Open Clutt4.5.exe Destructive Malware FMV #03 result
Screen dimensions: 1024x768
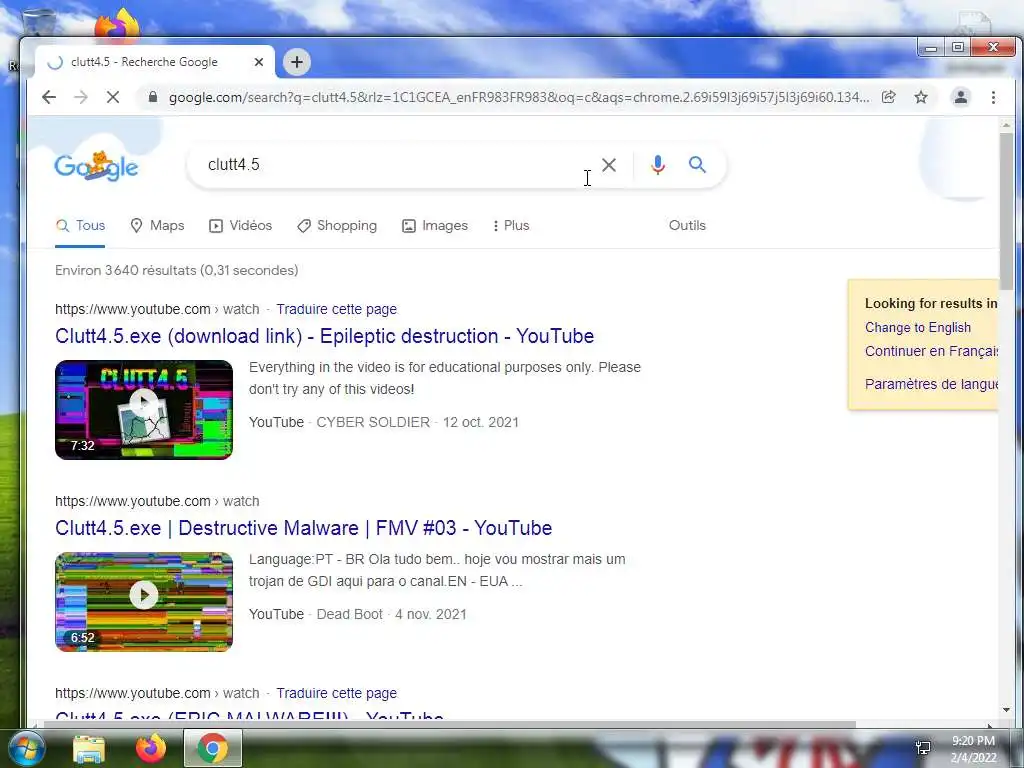304,528
